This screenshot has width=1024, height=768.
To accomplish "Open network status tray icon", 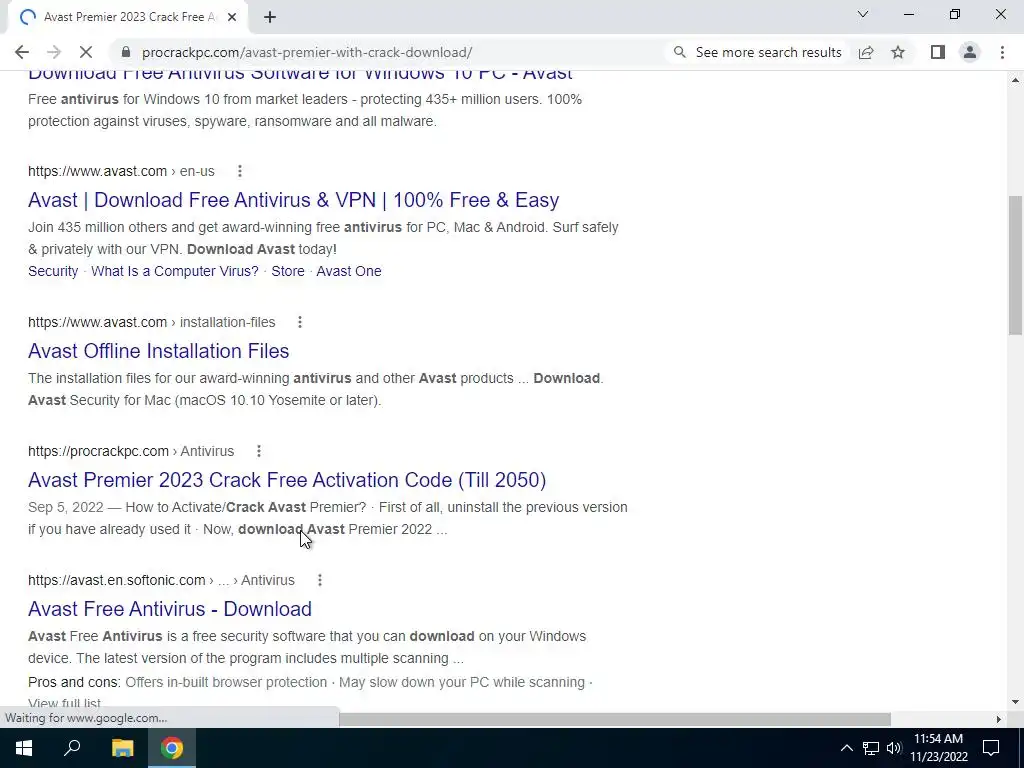I will click(x=871, y=748).
